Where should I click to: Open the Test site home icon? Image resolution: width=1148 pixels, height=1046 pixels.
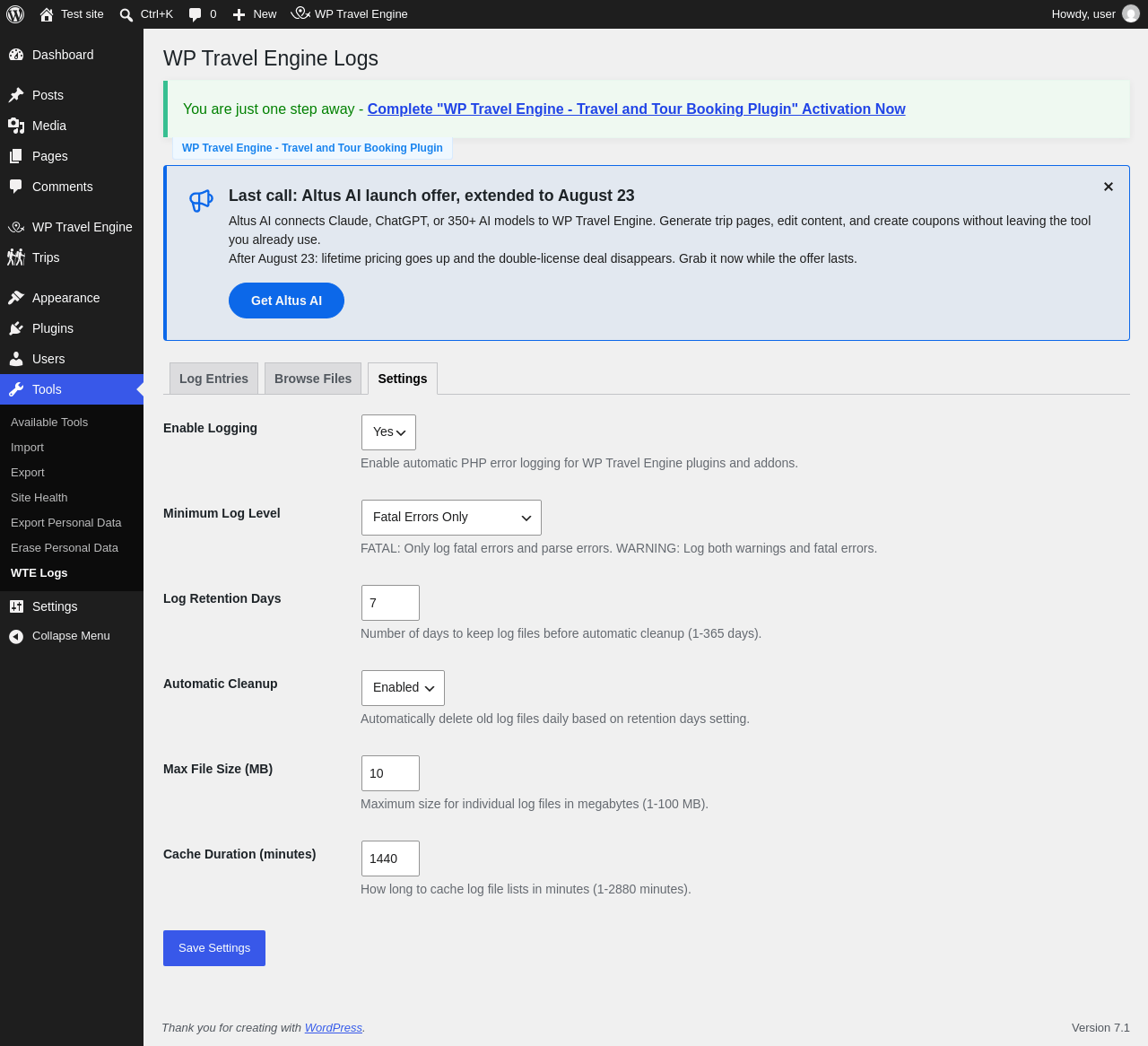tap(47, 14)
